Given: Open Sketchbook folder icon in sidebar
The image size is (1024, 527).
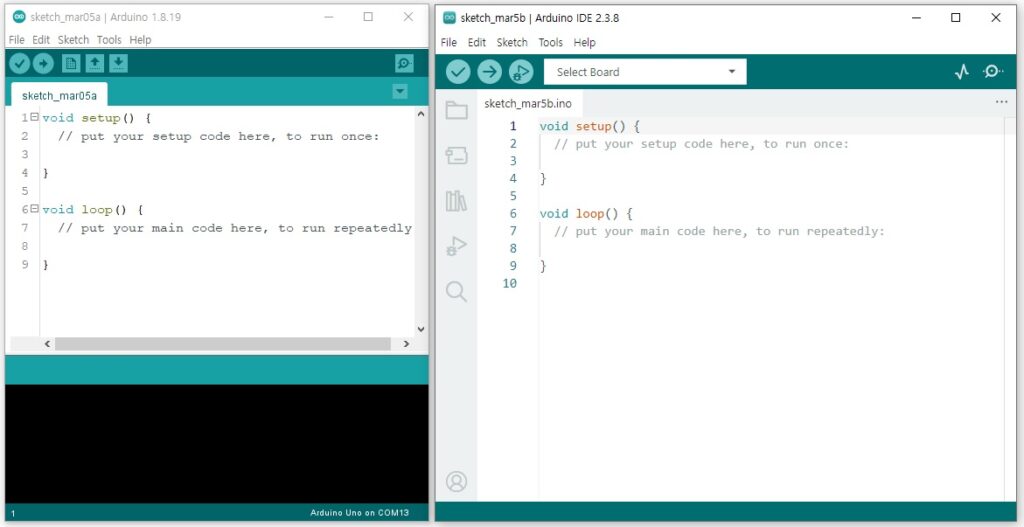Looking at the screenshot, I should point(457,111).
